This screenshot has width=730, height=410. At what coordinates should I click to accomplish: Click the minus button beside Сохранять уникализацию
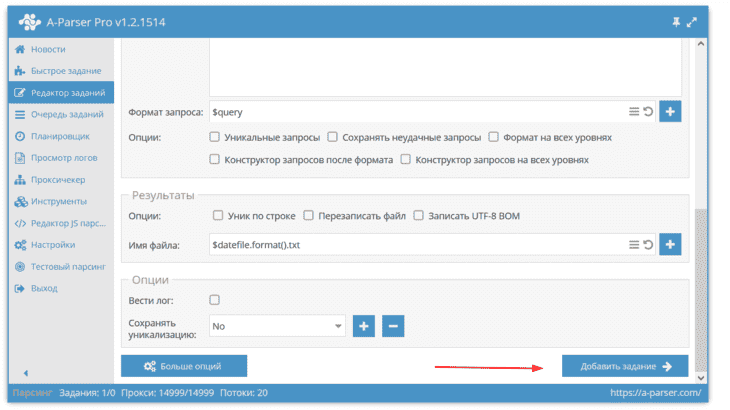click(393, 326)
